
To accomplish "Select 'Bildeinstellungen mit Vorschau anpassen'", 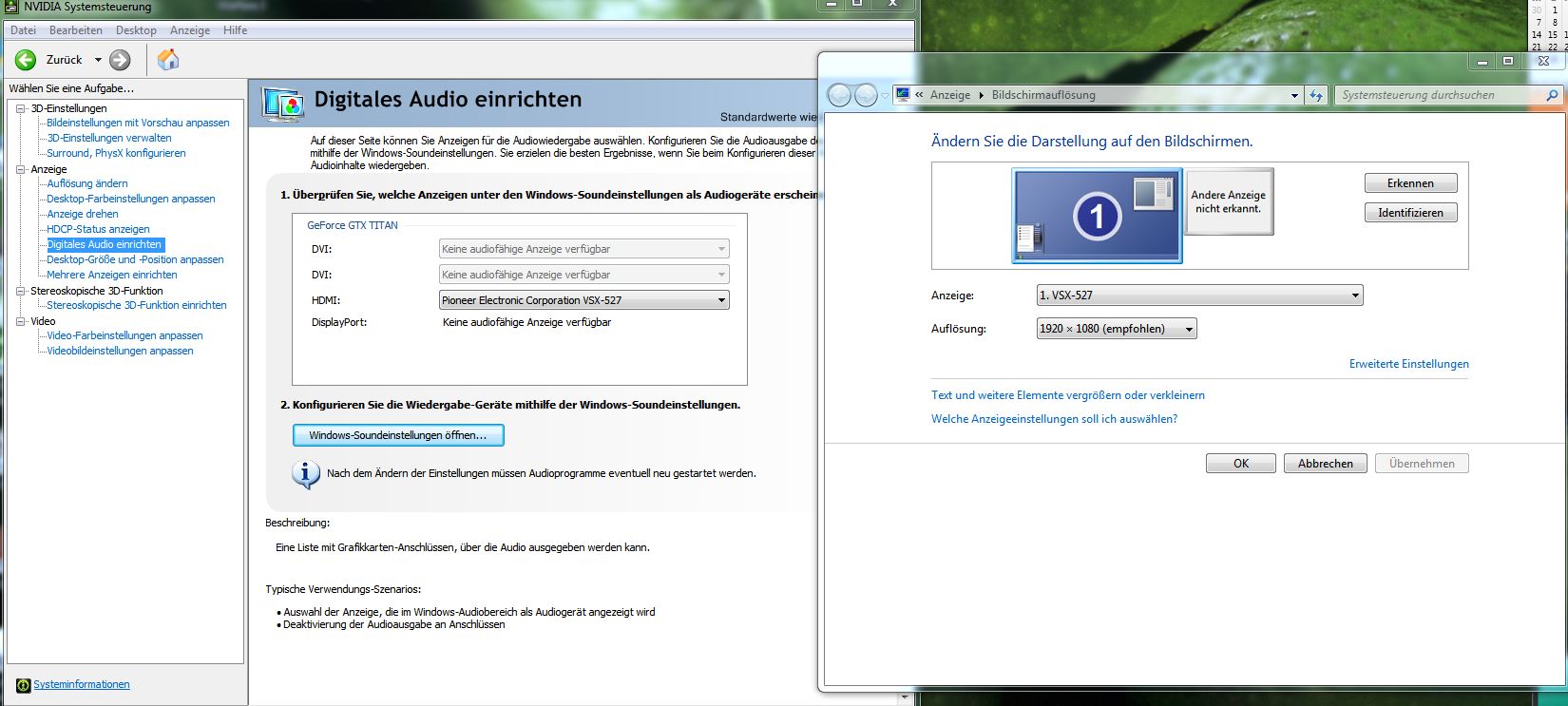I will coord(138,123).
